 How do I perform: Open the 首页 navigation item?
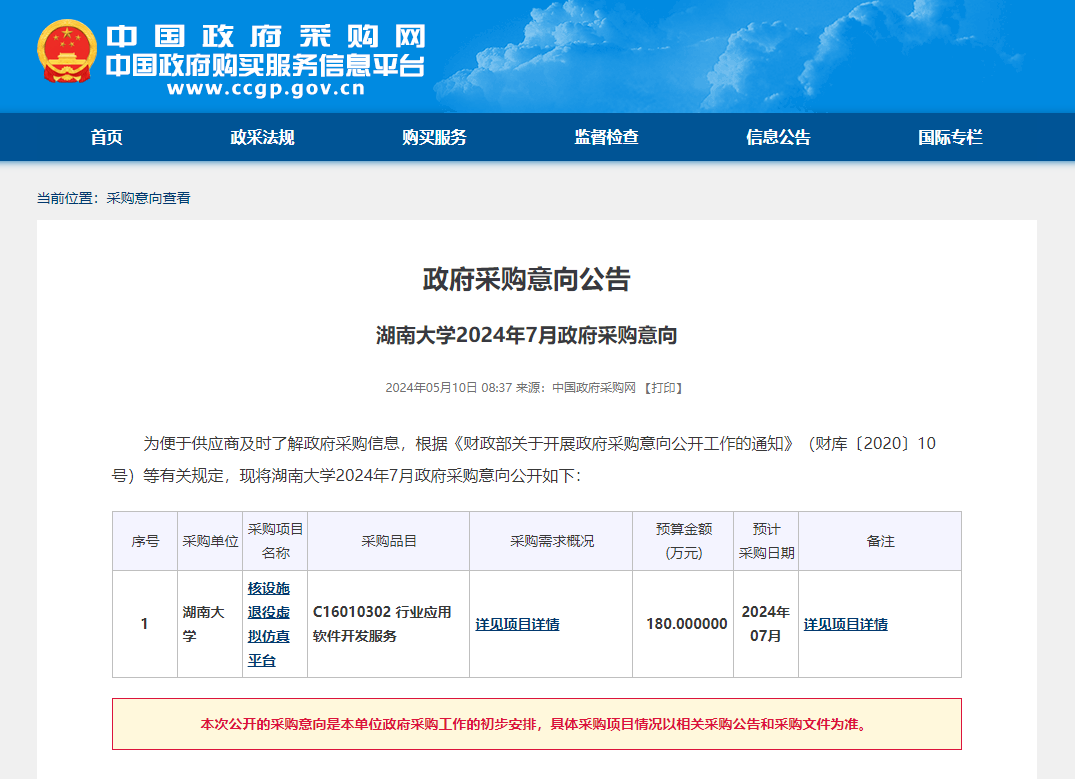[x=106, y=137]
